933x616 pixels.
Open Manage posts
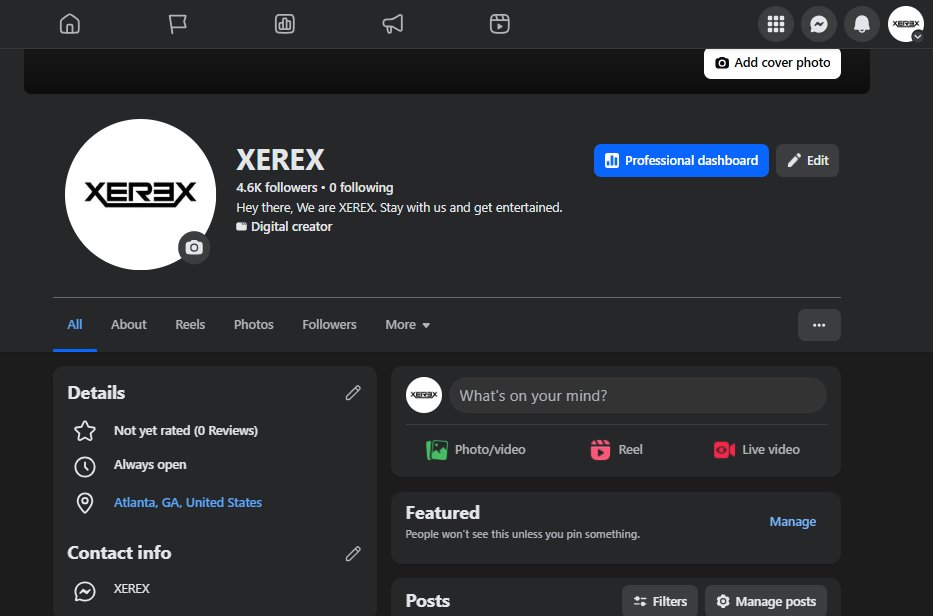766,601
